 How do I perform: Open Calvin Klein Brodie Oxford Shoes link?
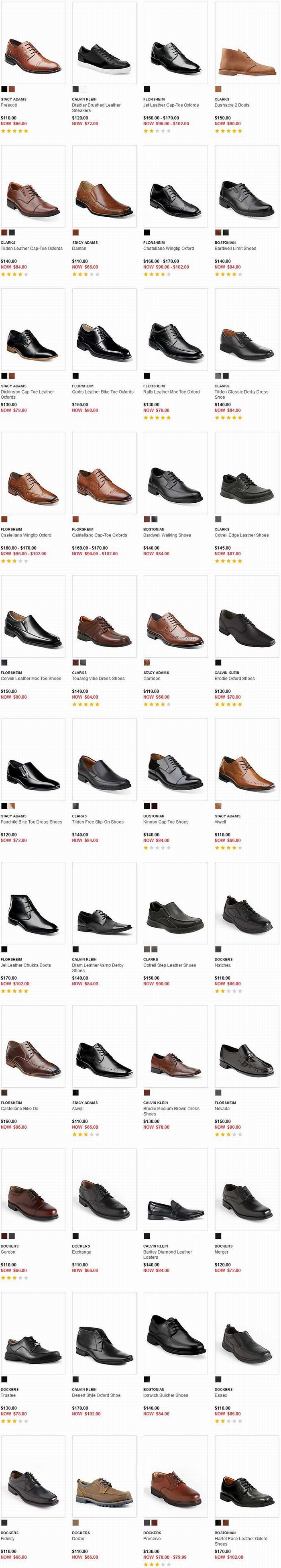235,679
